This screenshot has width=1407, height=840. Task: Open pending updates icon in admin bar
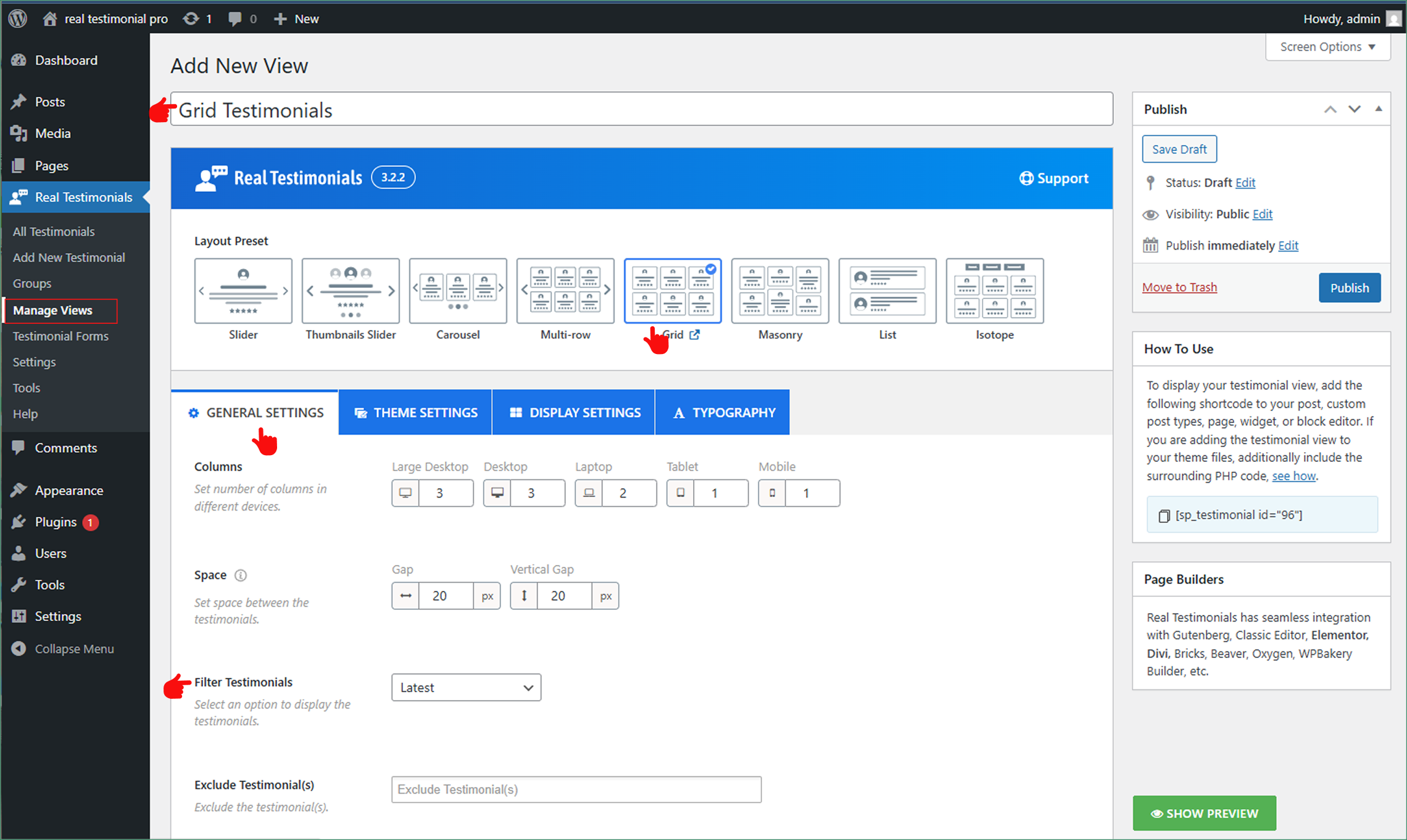point(191,19)
